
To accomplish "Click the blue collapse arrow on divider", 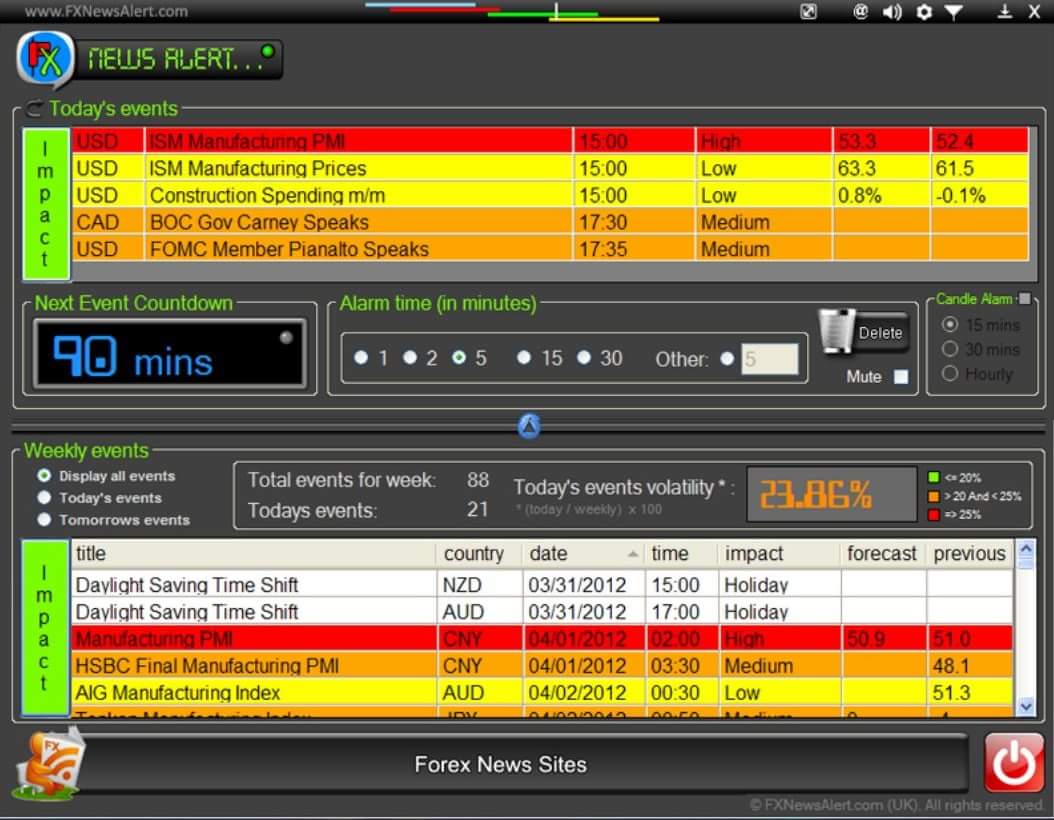I will coord(529,426).
